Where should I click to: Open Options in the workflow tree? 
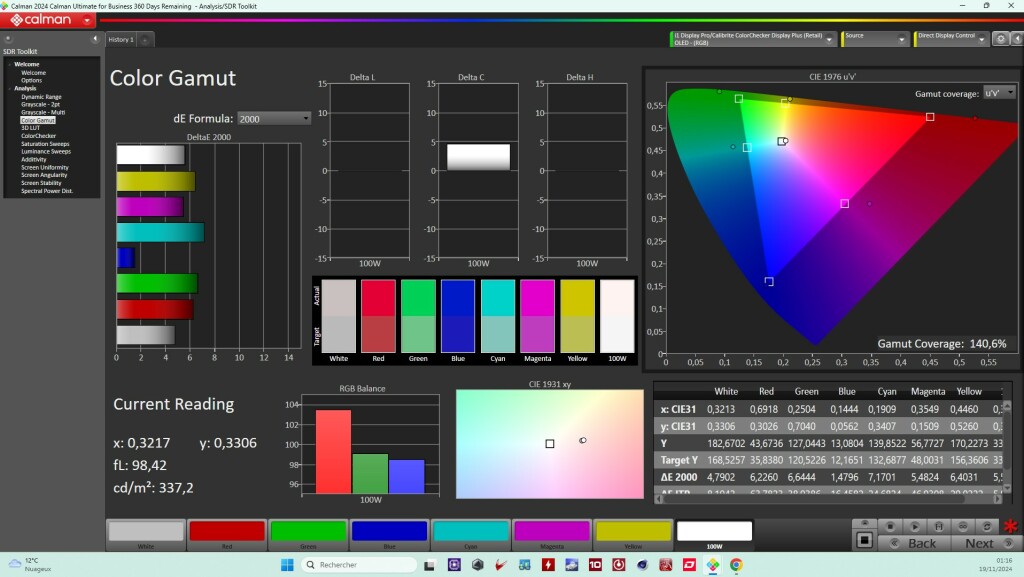click(31, 80)
